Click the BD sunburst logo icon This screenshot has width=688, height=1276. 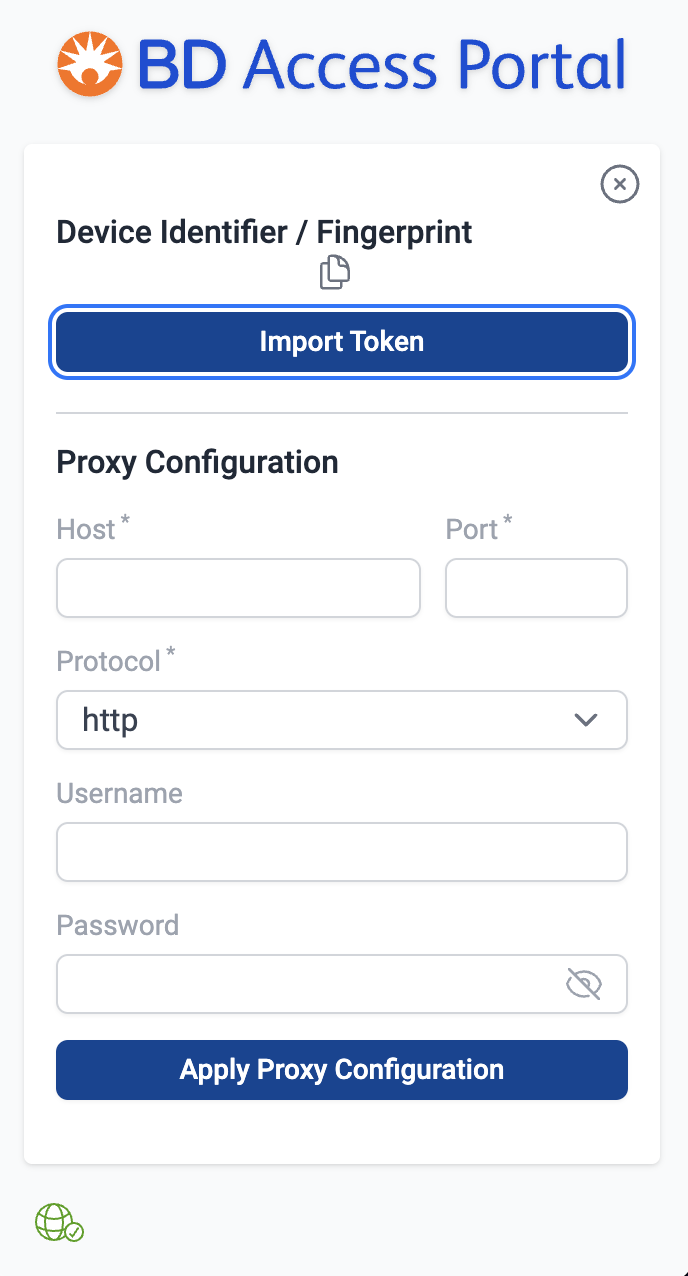90,63
